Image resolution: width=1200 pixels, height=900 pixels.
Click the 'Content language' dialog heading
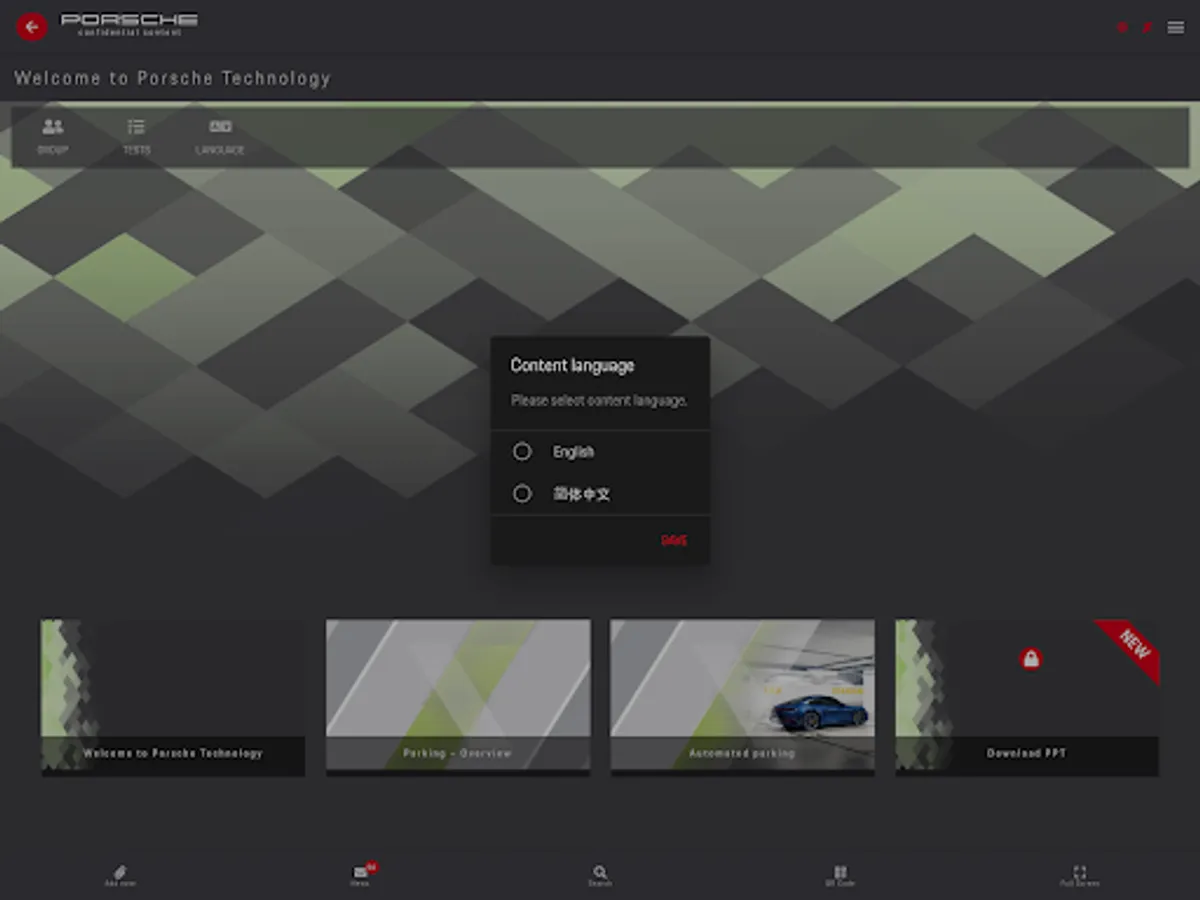572,366
